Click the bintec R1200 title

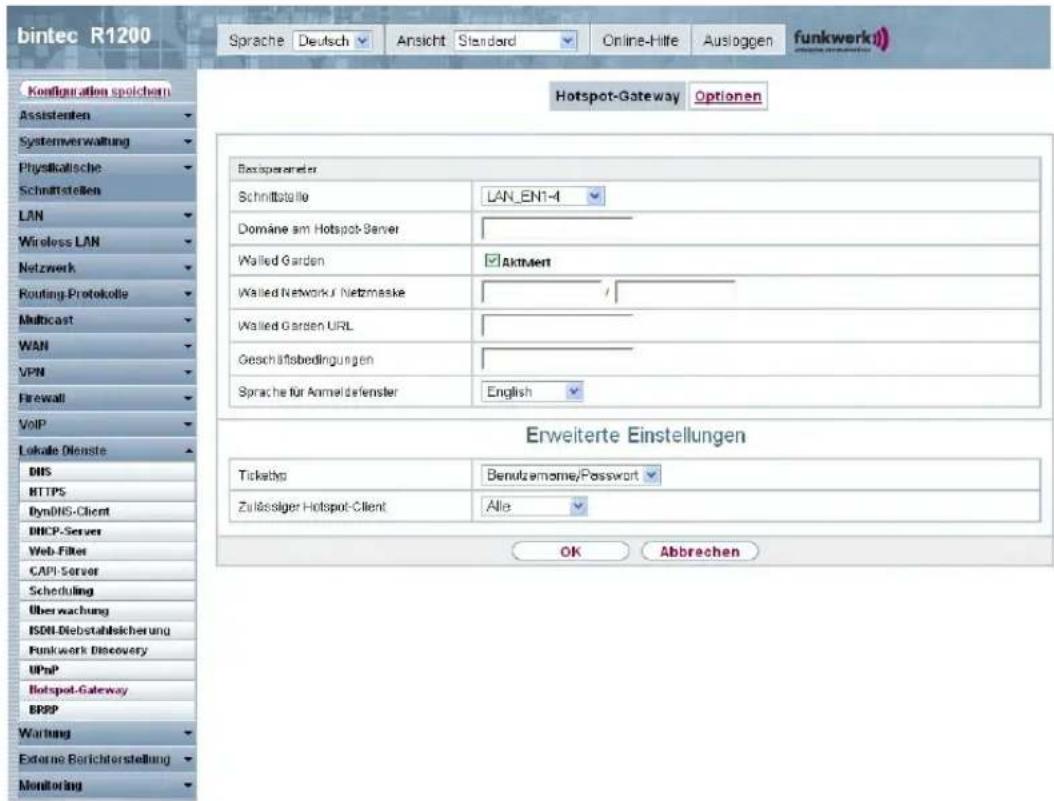pyautogui.click(x=83, y=36)
